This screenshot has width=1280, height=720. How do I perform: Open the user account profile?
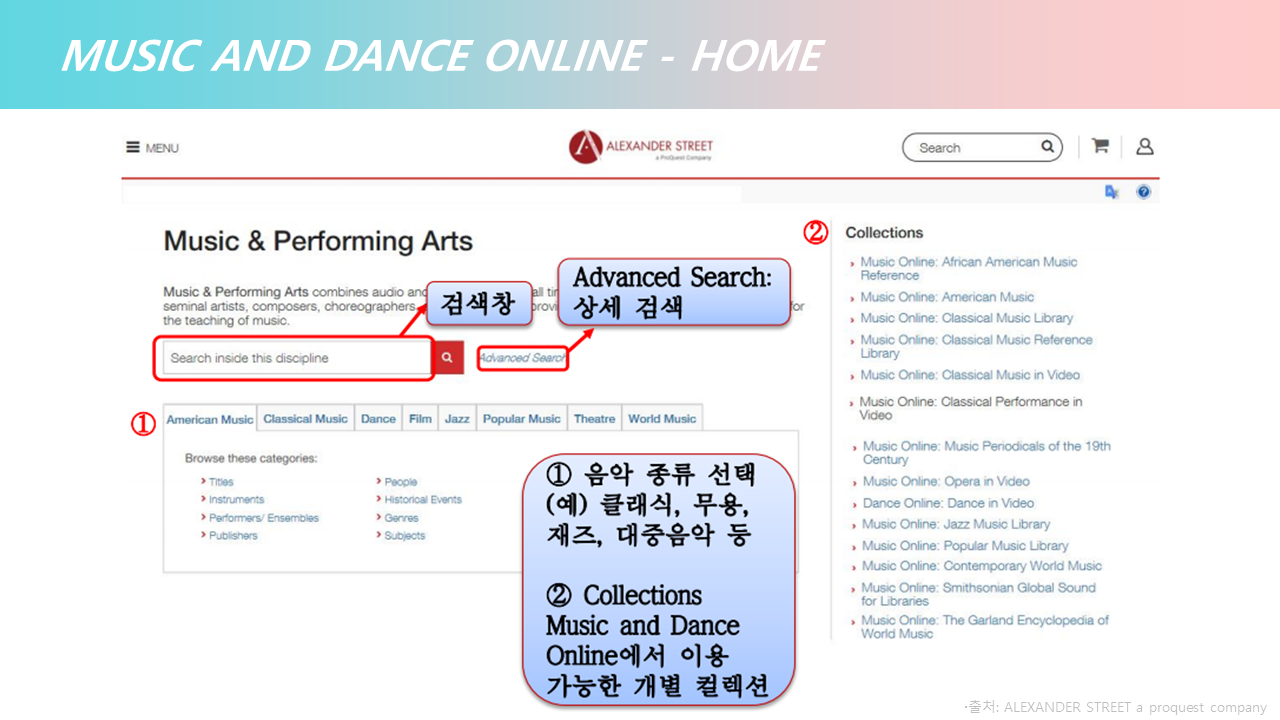(x=1145, y=146)
